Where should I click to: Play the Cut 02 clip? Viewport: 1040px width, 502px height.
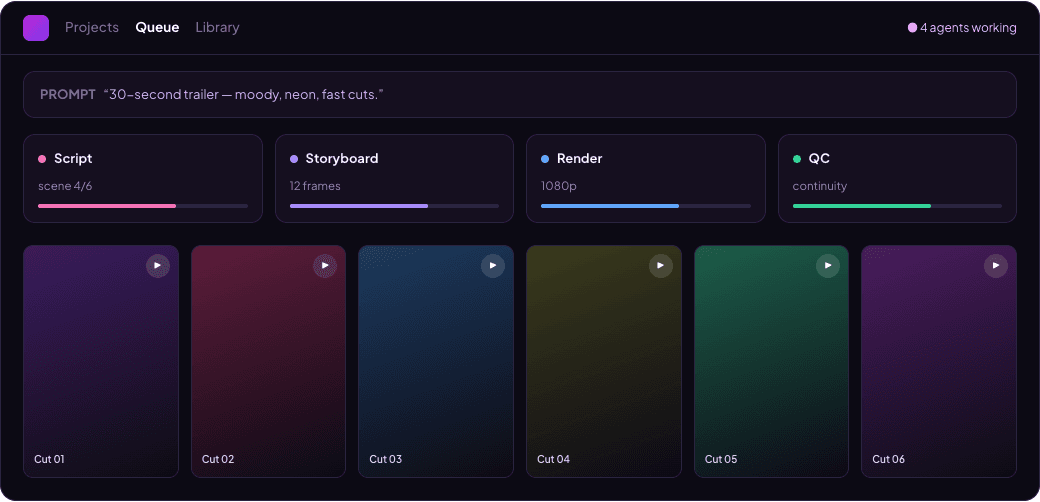(x=325, y=266)
